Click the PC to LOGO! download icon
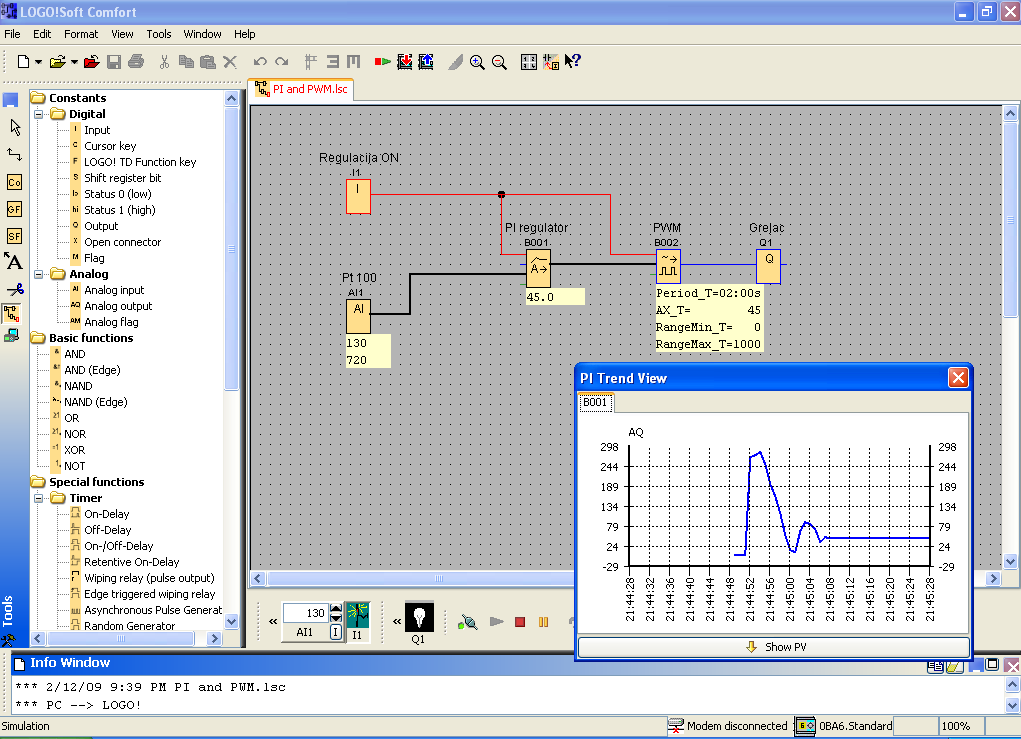The width and height of the screenshot is (1021, 739). [404, 62]
